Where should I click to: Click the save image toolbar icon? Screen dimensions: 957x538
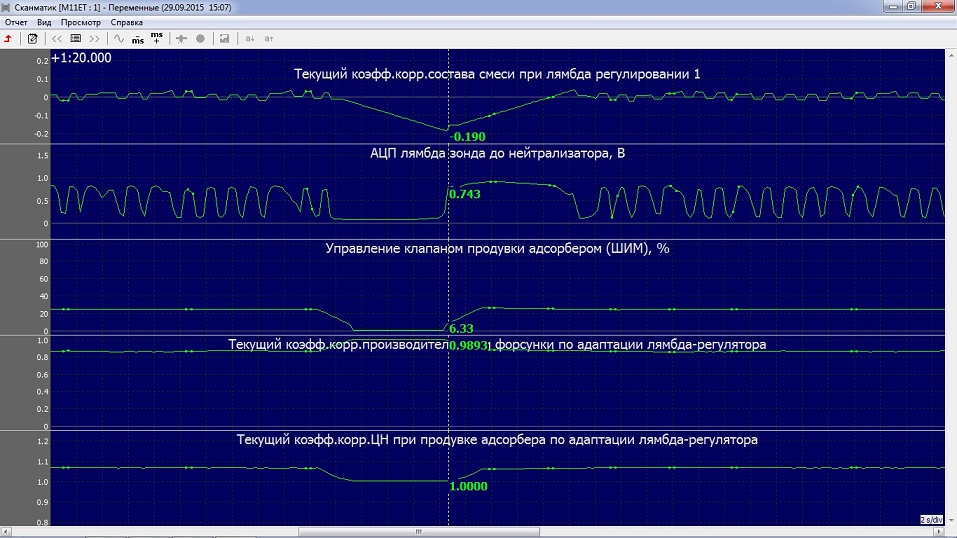[x=225, y=38]
